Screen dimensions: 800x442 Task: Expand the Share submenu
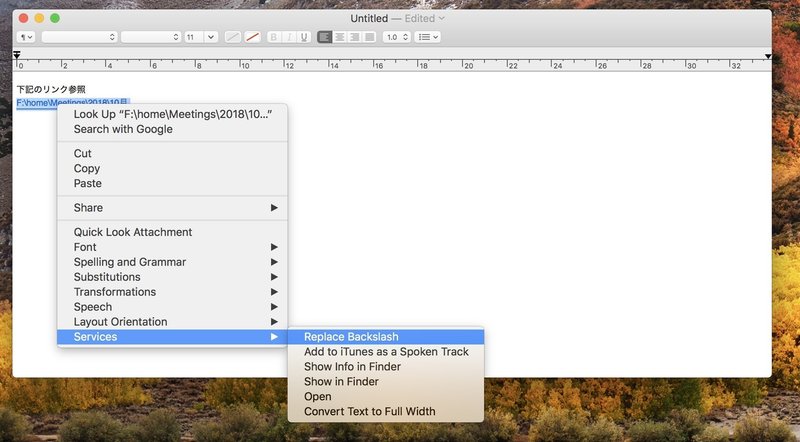[x=172, y=208]
